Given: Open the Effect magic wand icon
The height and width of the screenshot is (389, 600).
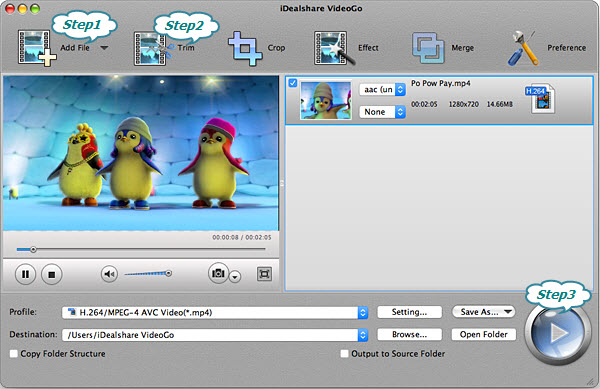Looking at the screenshot, I should pos(334,48).
